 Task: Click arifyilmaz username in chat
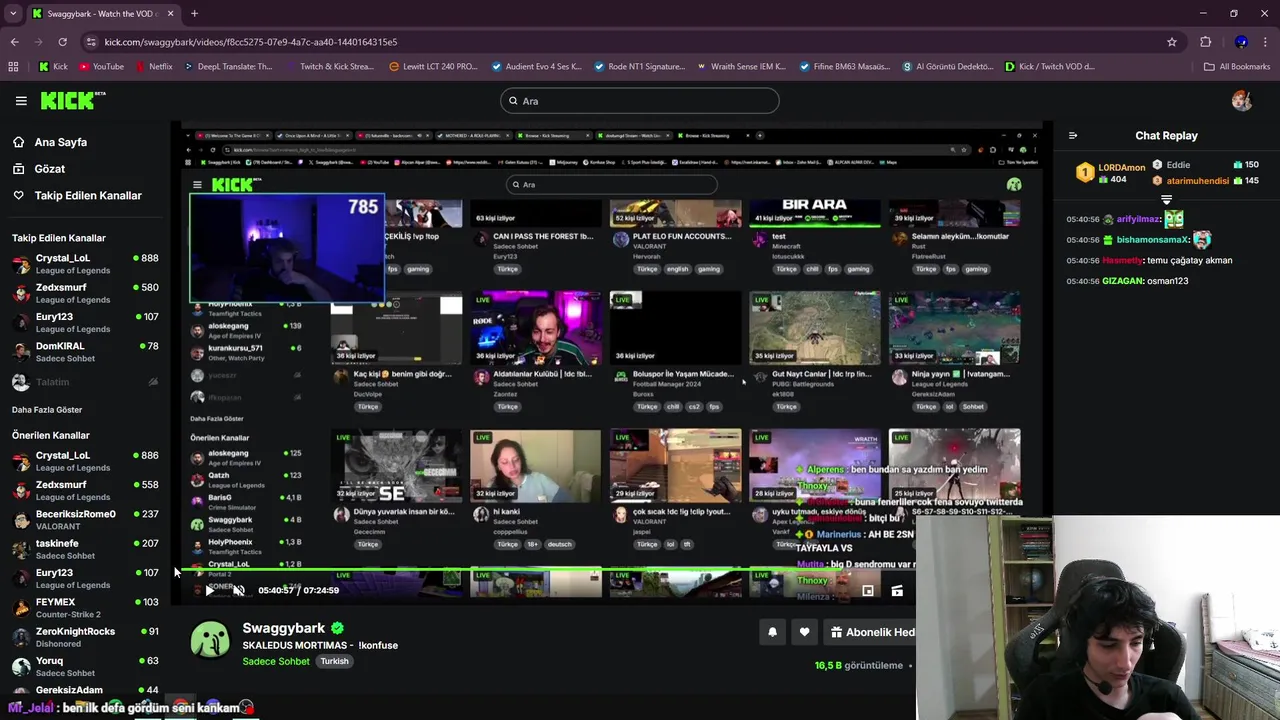pos(1138,219)
